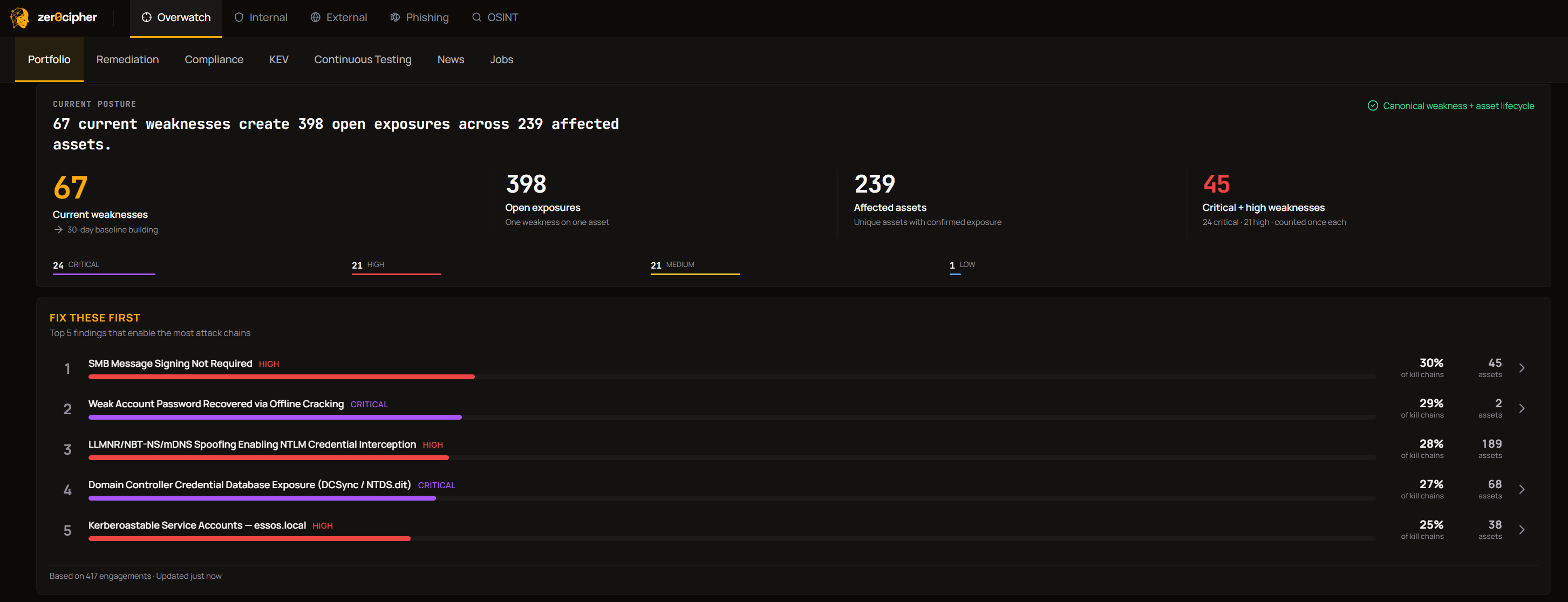Viewport: 1568px width, 602px height.
Task: Open the Phishing section
Action: (x=419, y=18)
